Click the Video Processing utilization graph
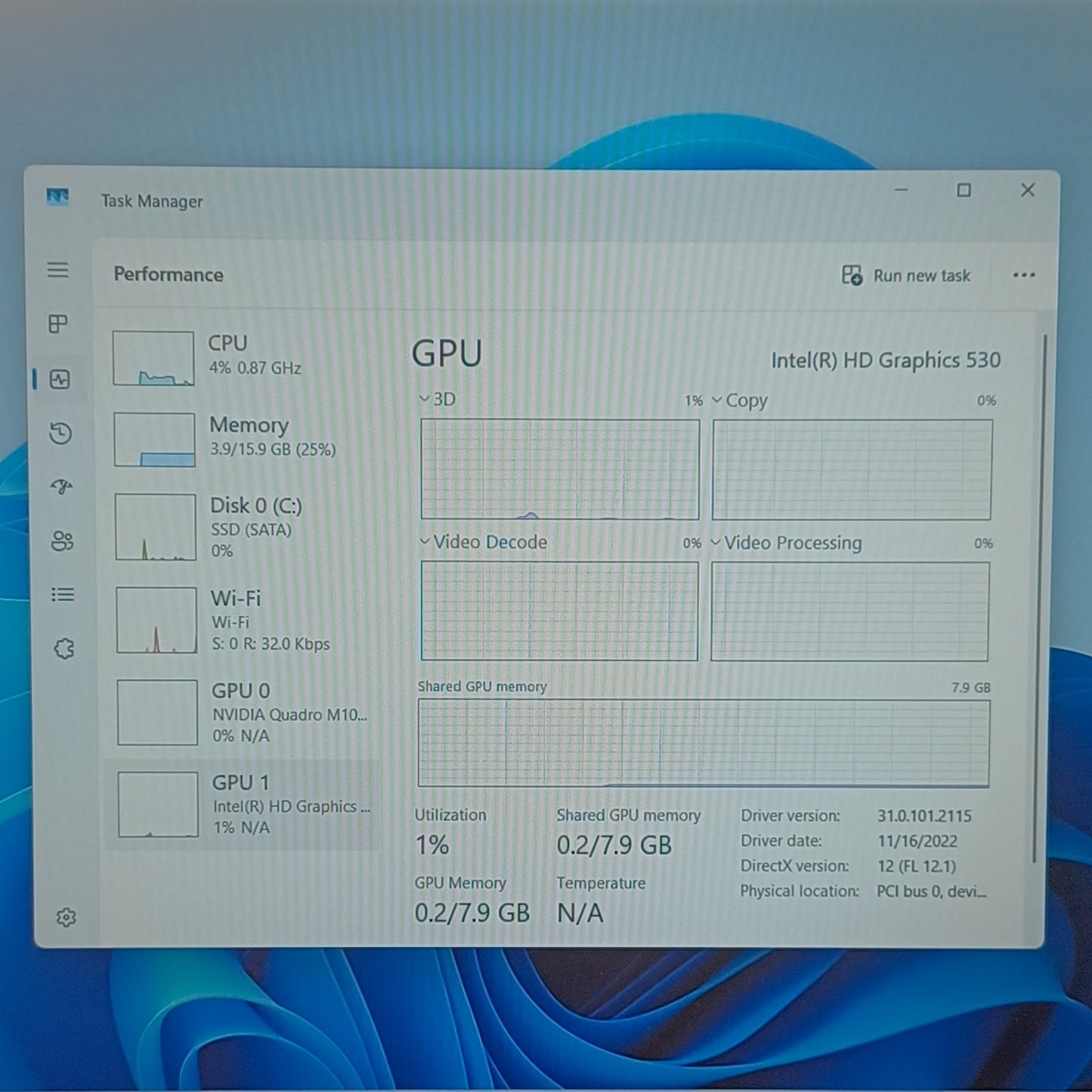 click(850, 611)
